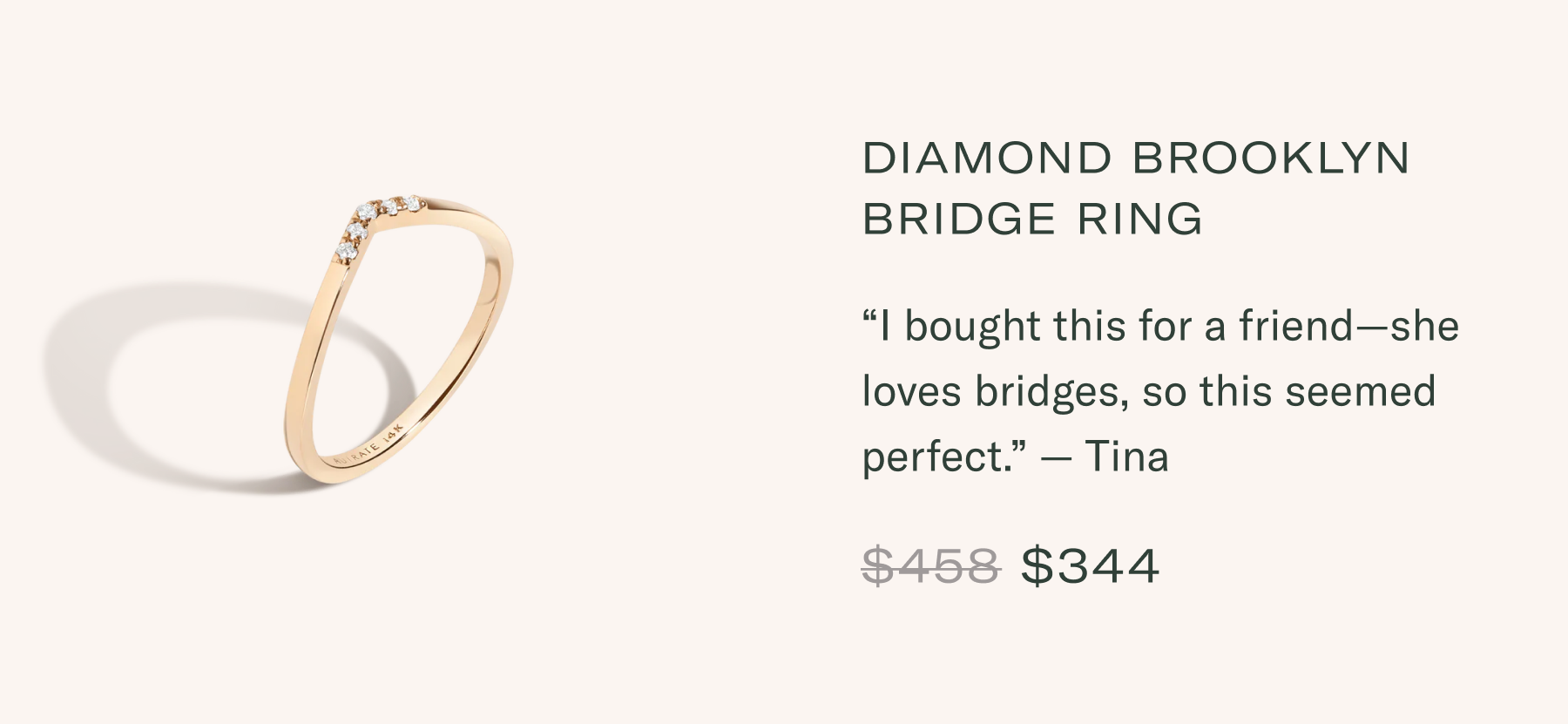The width and height of the screenshot is (1568, 724).
Task: Click the word DIAMOND in the title
Action: pyautogui.click(x=987, y=159)
